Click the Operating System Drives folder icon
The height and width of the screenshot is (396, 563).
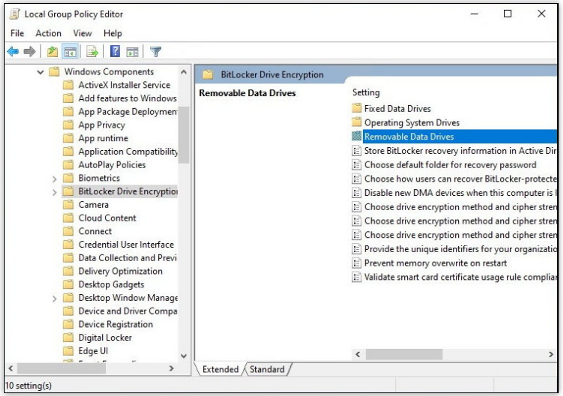(x=357, y=122)
